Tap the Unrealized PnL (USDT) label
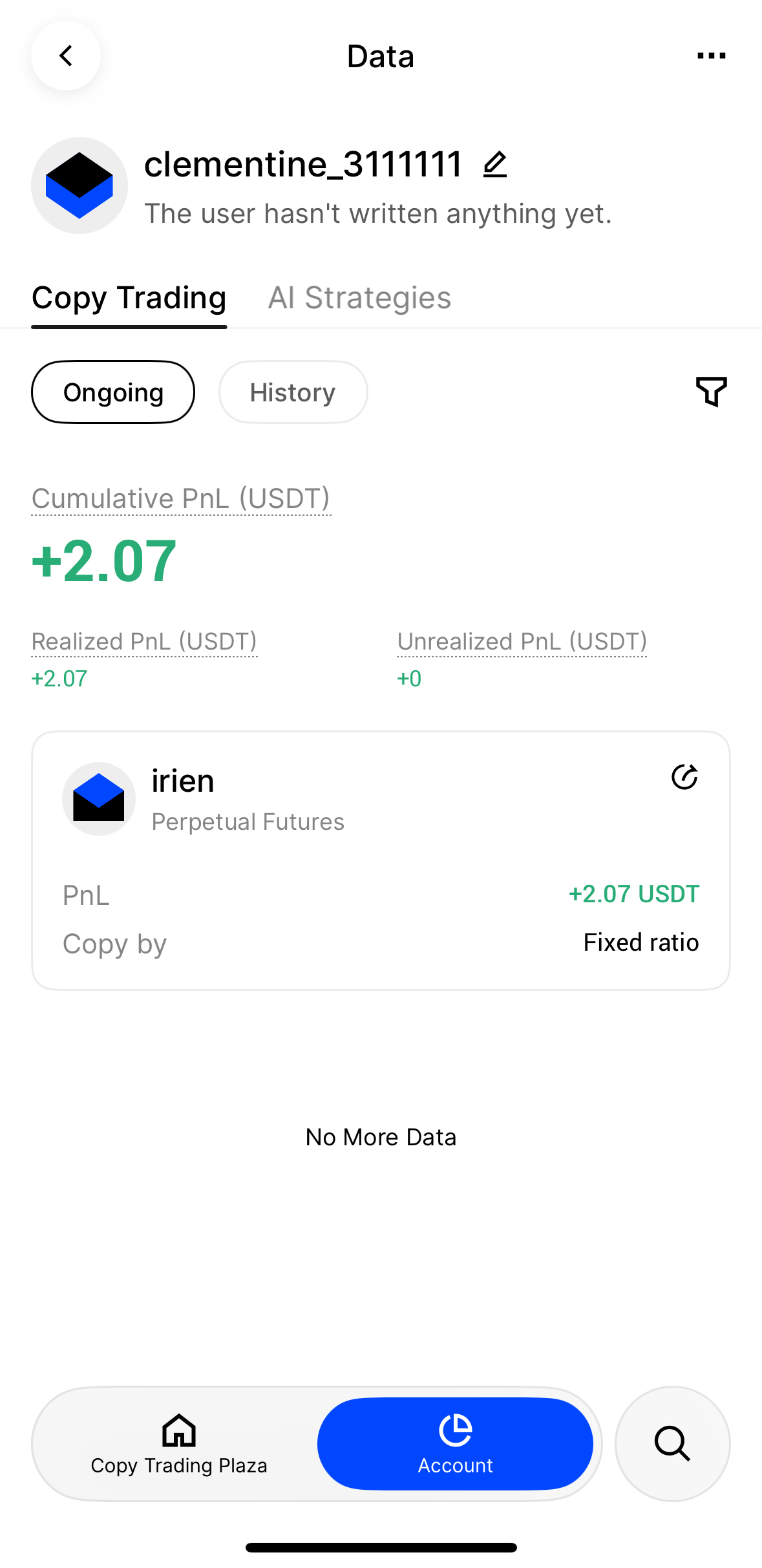 [x=522, y=641]
